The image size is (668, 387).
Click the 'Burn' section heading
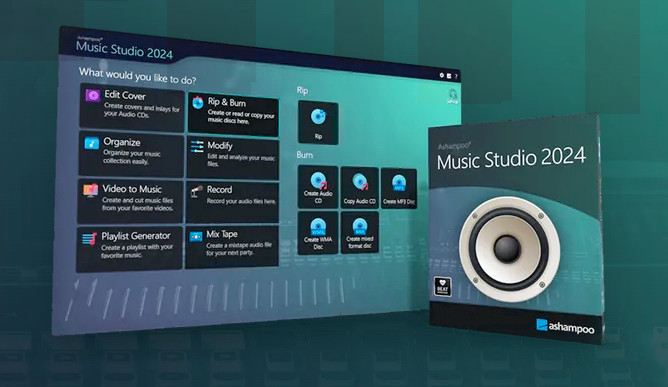(x=305, y=155)
